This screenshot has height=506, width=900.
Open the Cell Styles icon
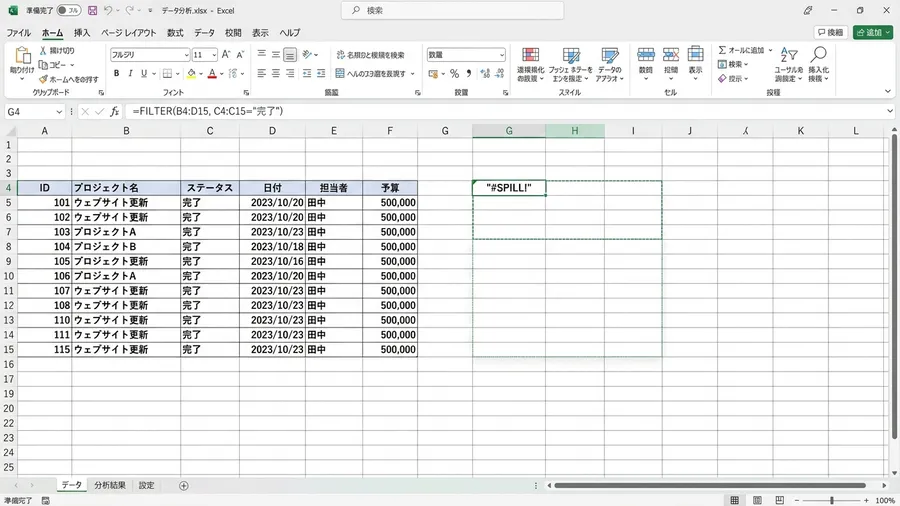(610, 55)
